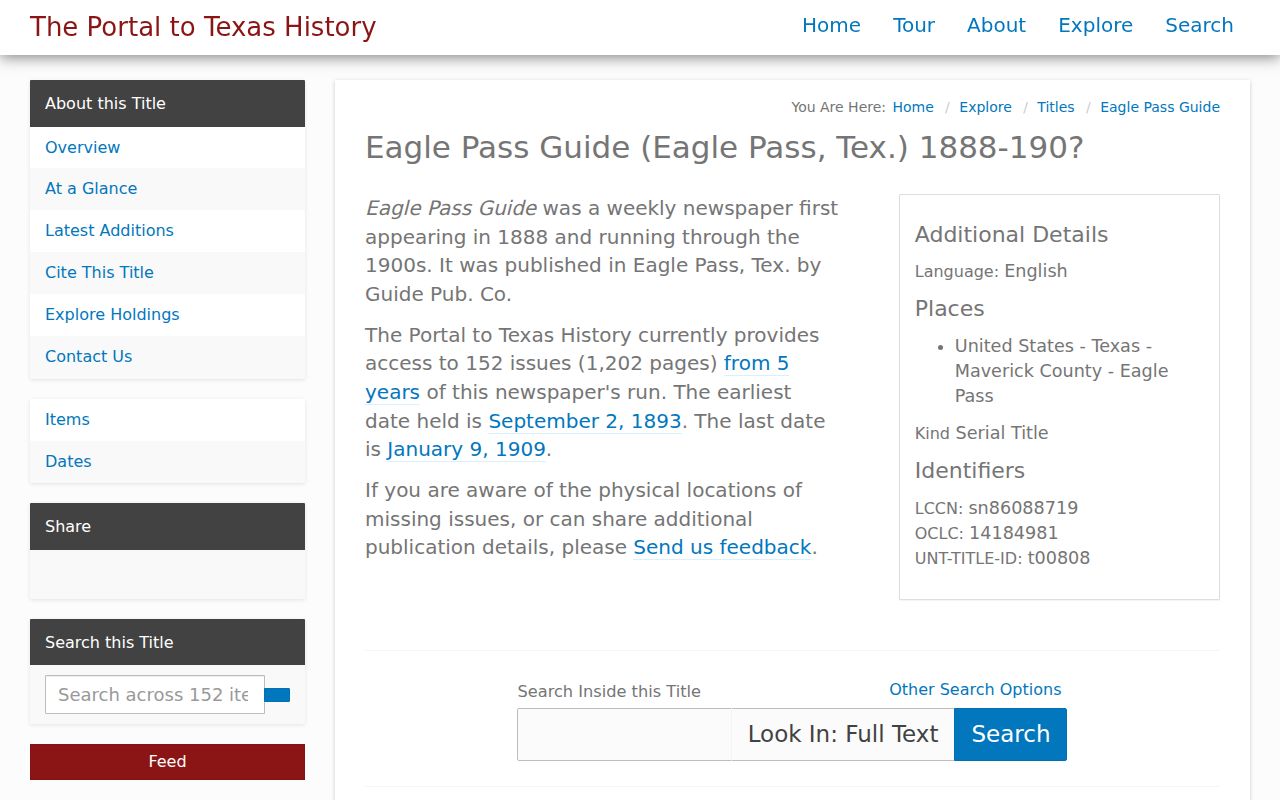
Task: Click the OCLC 14184981 identifier text
Action: coord(986,533)
